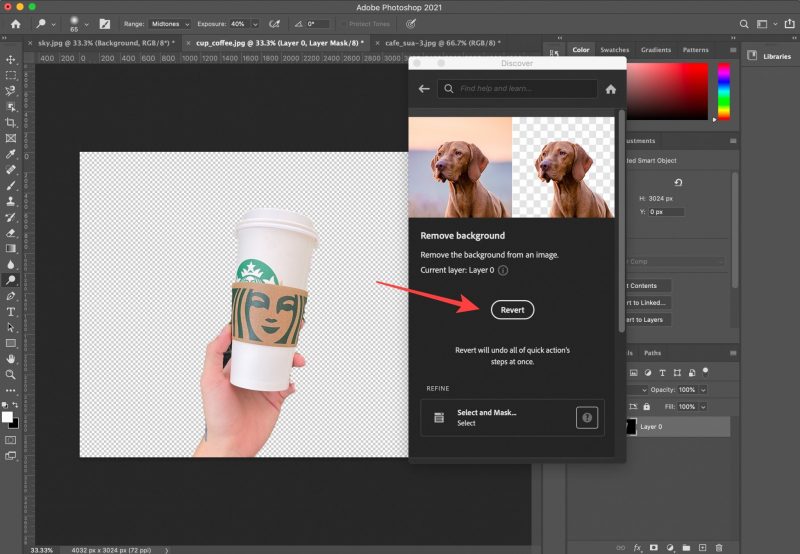Open the brush preset picker arrow
Image resolution: width=800 pixels, height=554 pixels.
pyautogui.click(x=87, y=24)
